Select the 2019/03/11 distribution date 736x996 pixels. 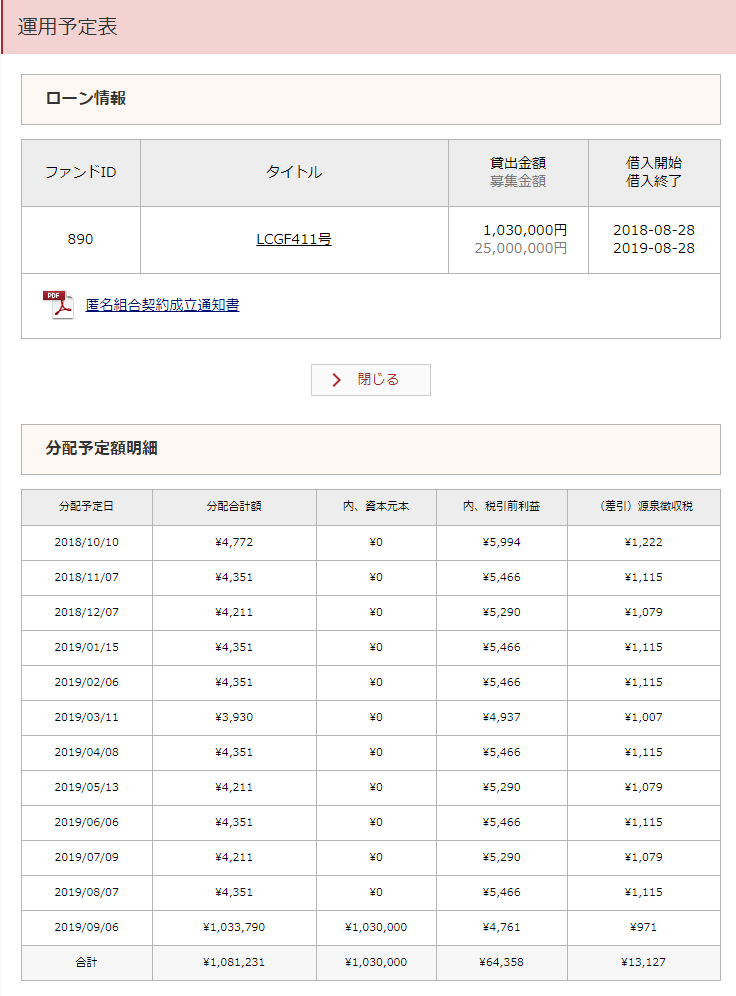pos(86,717)
